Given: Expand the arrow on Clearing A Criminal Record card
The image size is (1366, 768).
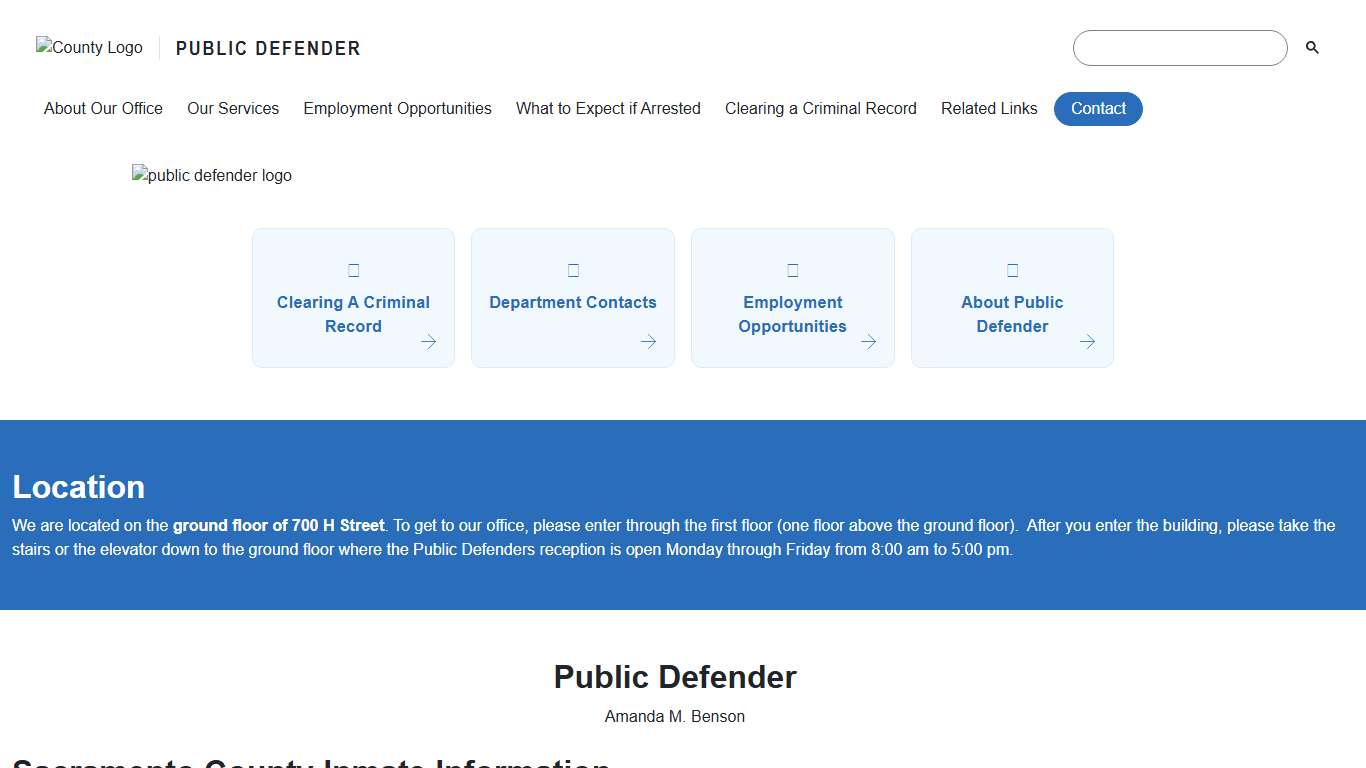Looking at the screenshot, I should point(429,342).
